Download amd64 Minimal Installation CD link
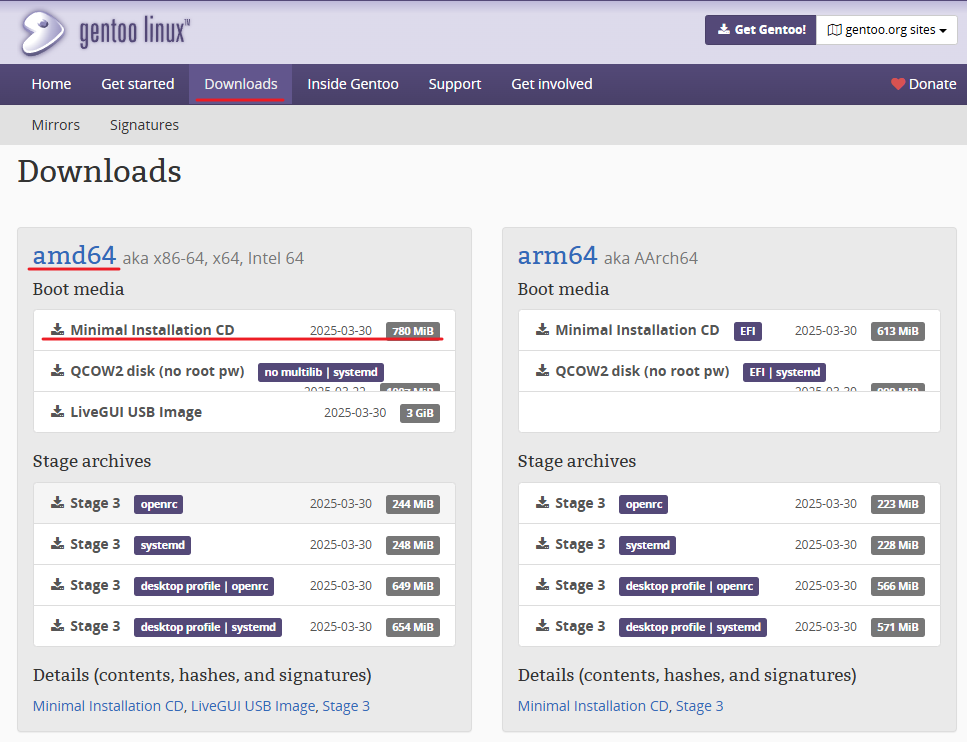 point(152,330)
